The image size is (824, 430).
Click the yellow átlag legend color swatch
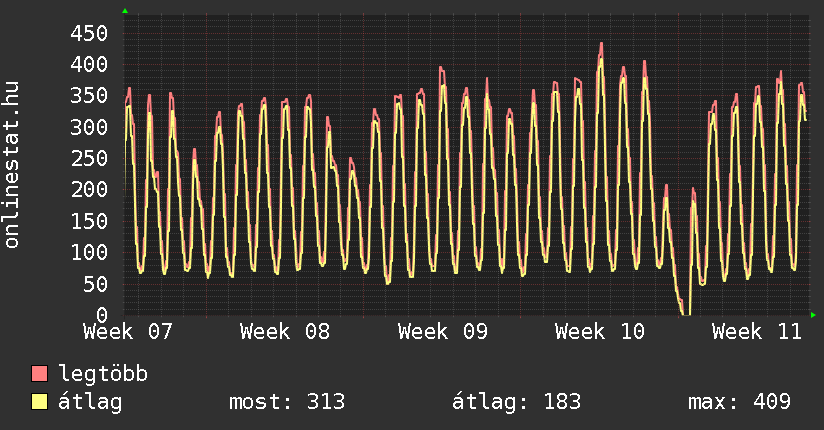pyautogui.click(x=40, y=402)
